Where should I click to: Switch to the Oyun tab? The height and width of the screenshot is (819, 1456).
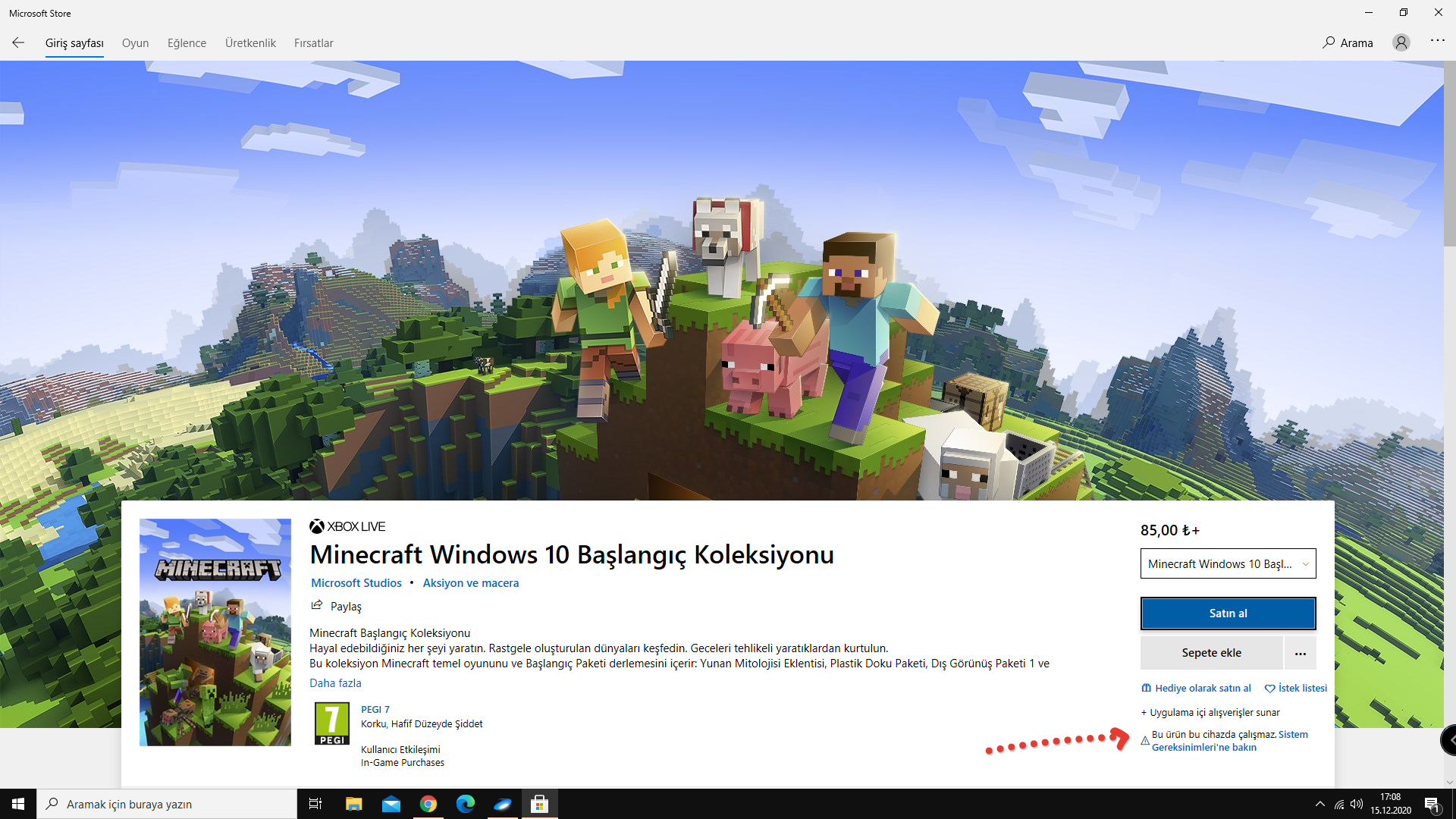[135, 43]
